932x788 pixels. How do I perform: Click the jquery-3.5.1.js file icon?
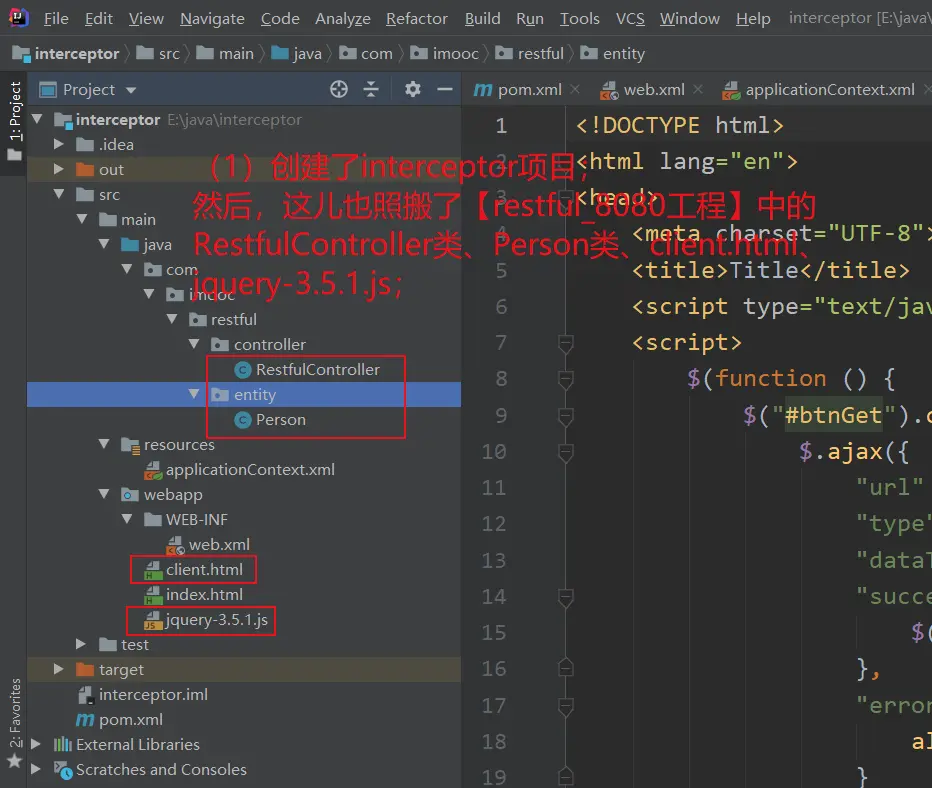tap(153, 621)
